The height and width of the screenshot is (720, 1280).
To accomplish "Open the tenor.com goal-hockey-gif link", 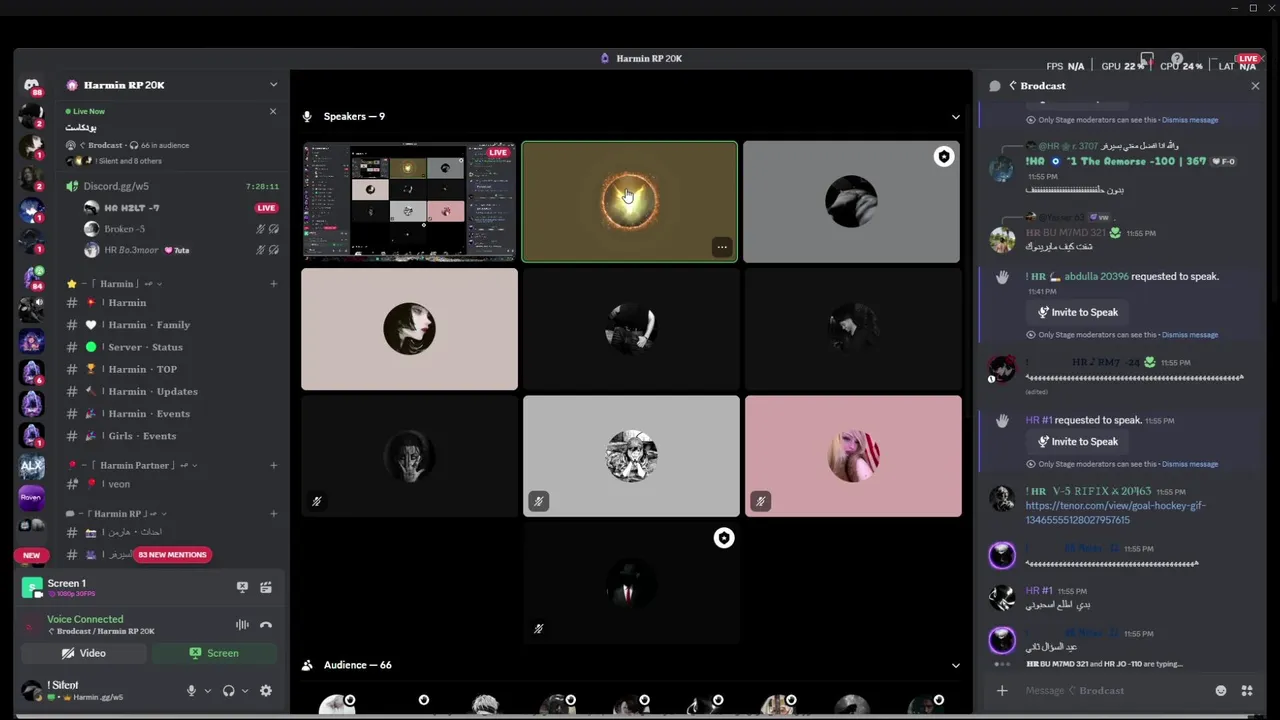I will 1115,513.
